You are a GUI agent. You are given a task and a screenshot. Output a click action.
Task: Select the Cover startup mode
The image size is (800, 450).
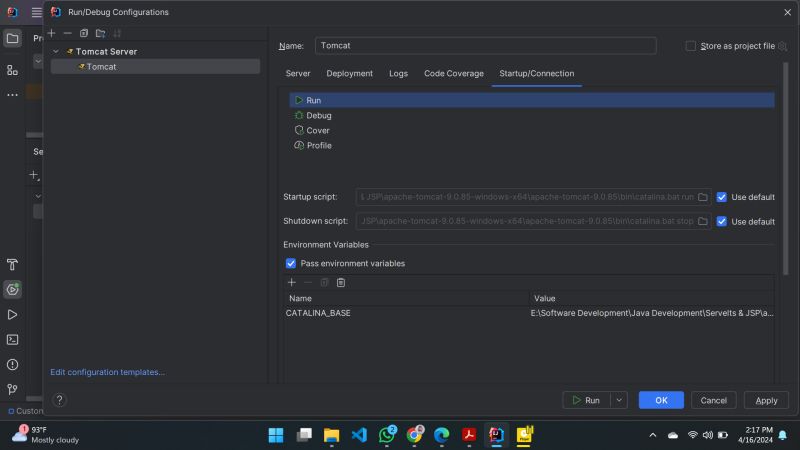(x=532, y=130)
